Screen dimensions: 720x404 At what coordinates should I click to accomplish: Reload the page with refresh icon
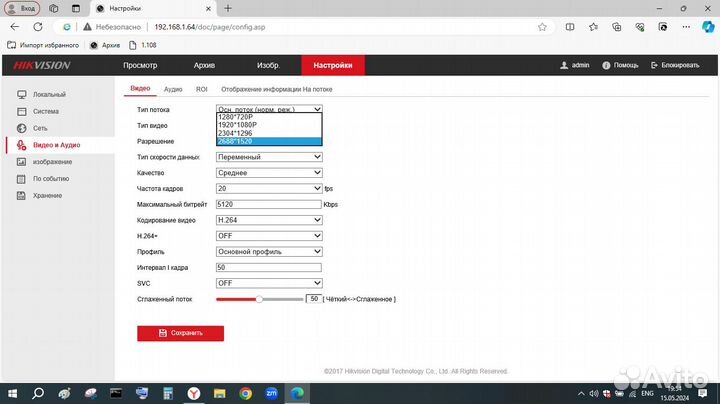[x=38, y=27]
